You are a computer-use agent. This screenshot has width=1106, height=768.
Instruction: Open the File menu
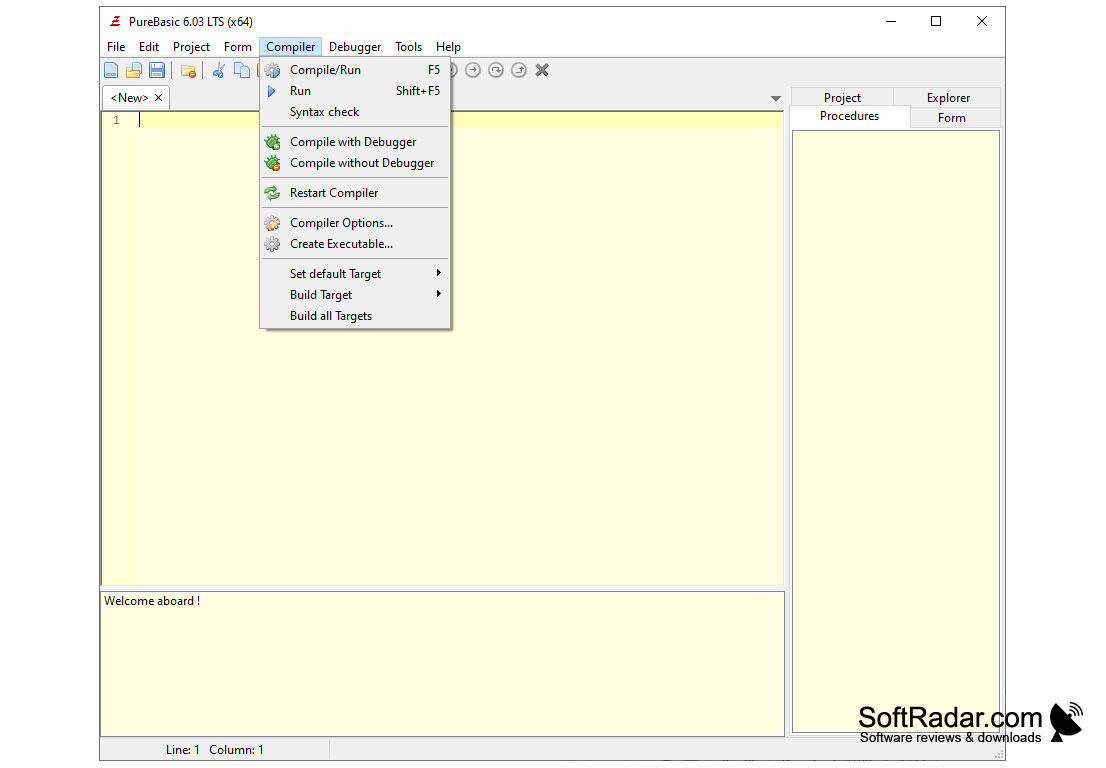coord(116,47)
